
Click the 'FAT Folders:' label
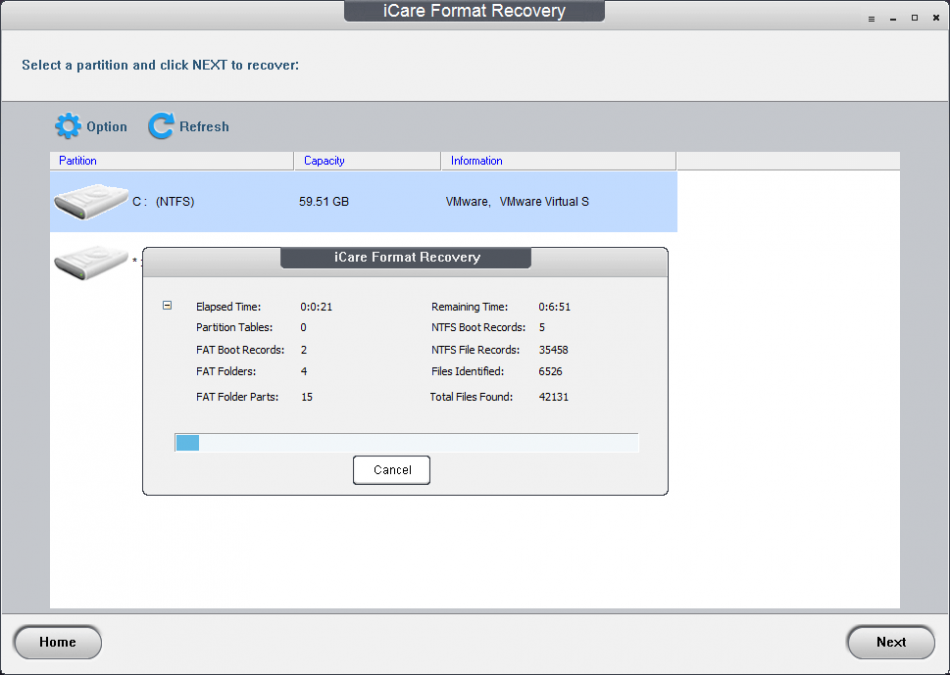point(226,371)
